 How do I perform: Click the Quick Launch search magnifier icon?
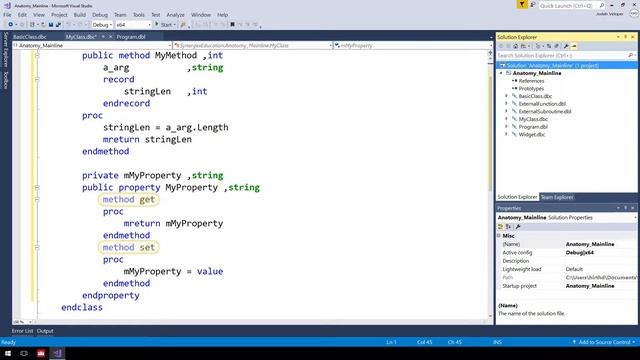pyautogui.click(x=601, y=5)
